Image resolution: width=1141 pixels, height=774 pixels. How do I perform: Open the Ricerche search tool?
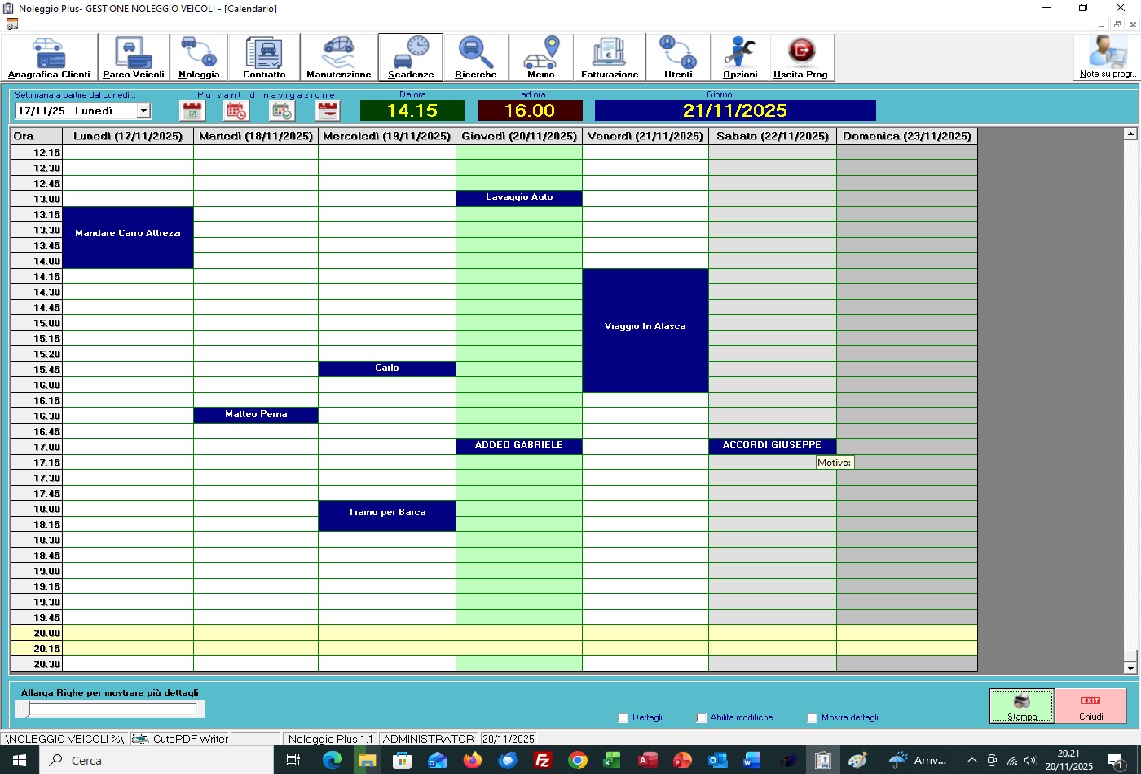click(x=475, y=58)
